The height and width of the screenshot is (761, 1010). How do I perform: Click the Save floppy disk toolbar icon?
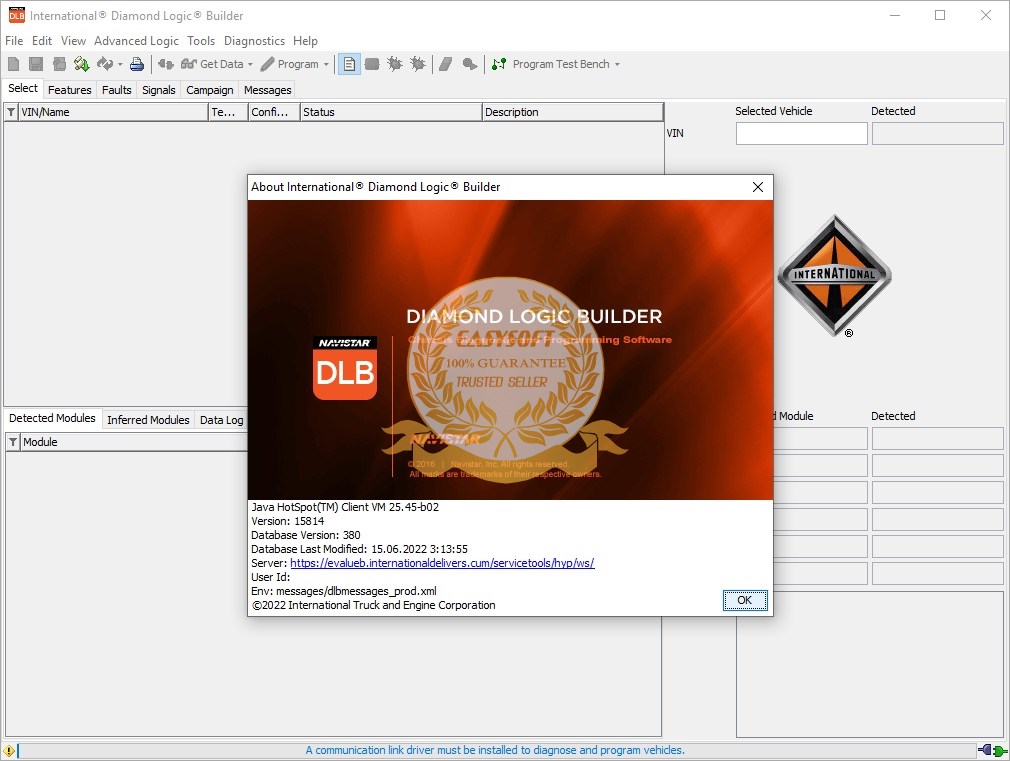pyautogui.click(x=36, y=64)
